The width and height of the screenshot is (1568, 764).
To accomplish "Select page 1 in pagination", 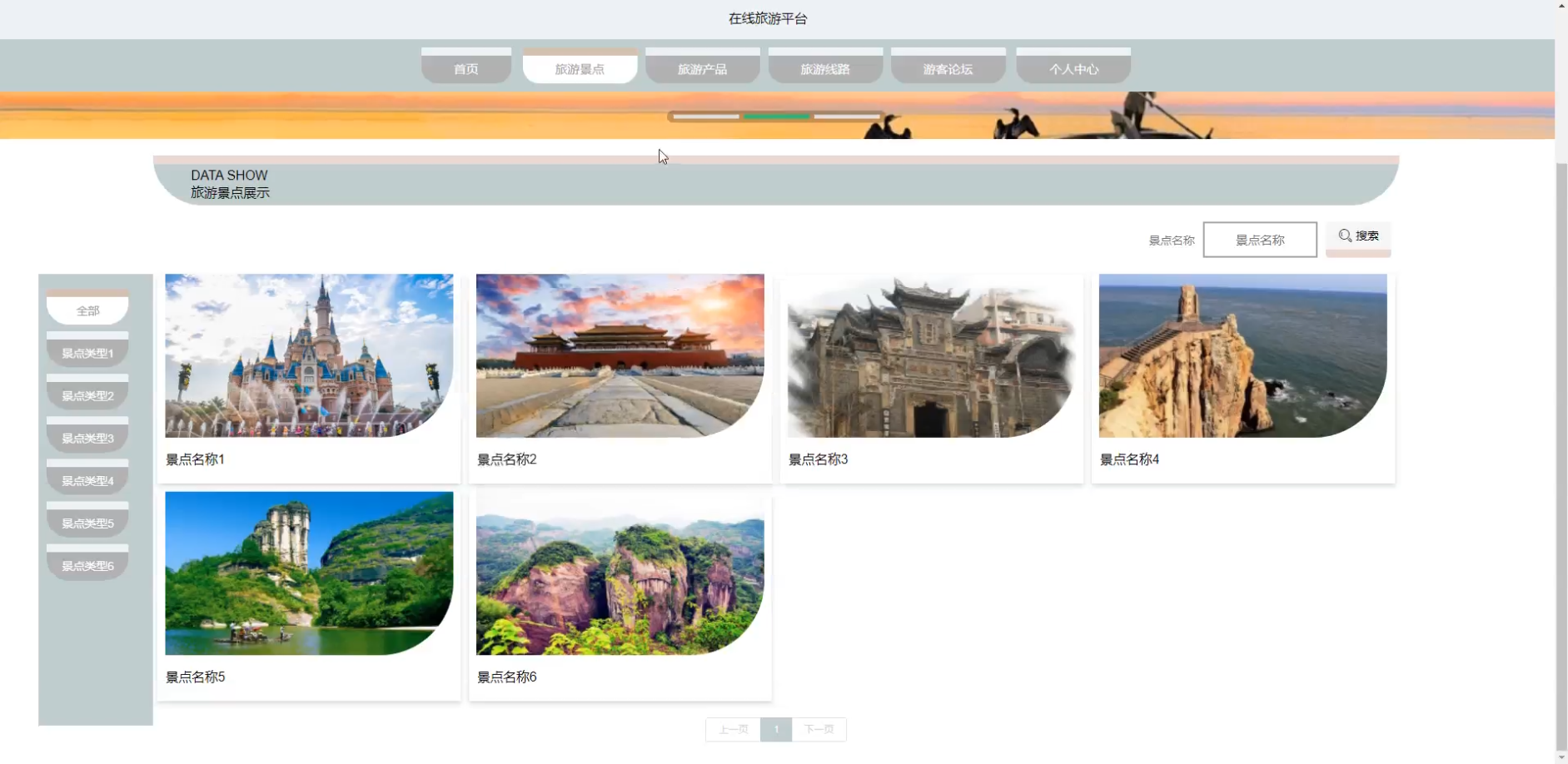I will point(776,729).
